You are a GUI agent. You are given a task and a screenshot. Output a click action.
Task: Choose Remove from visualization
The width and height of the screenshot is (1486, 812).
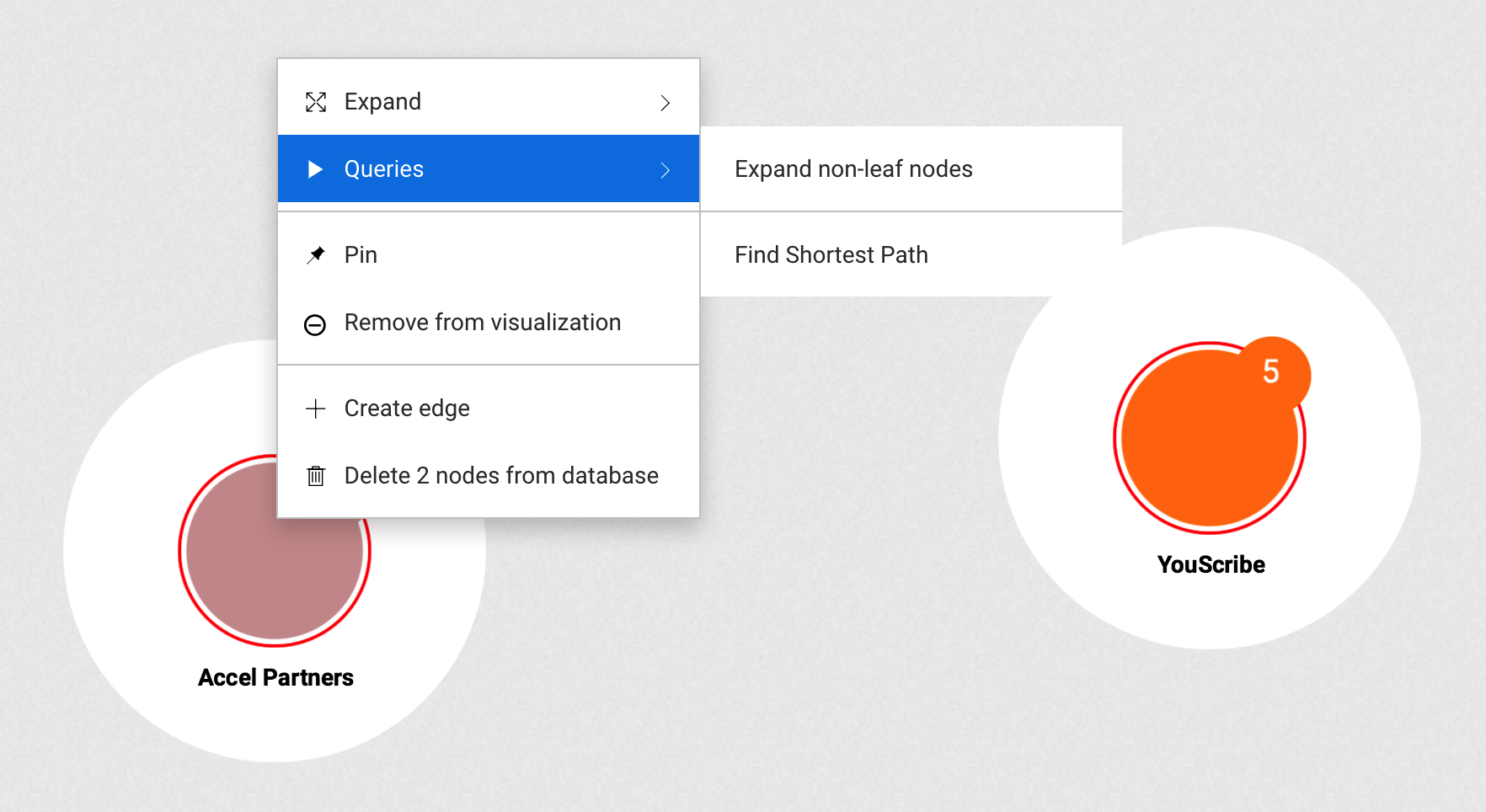(489, 322)
